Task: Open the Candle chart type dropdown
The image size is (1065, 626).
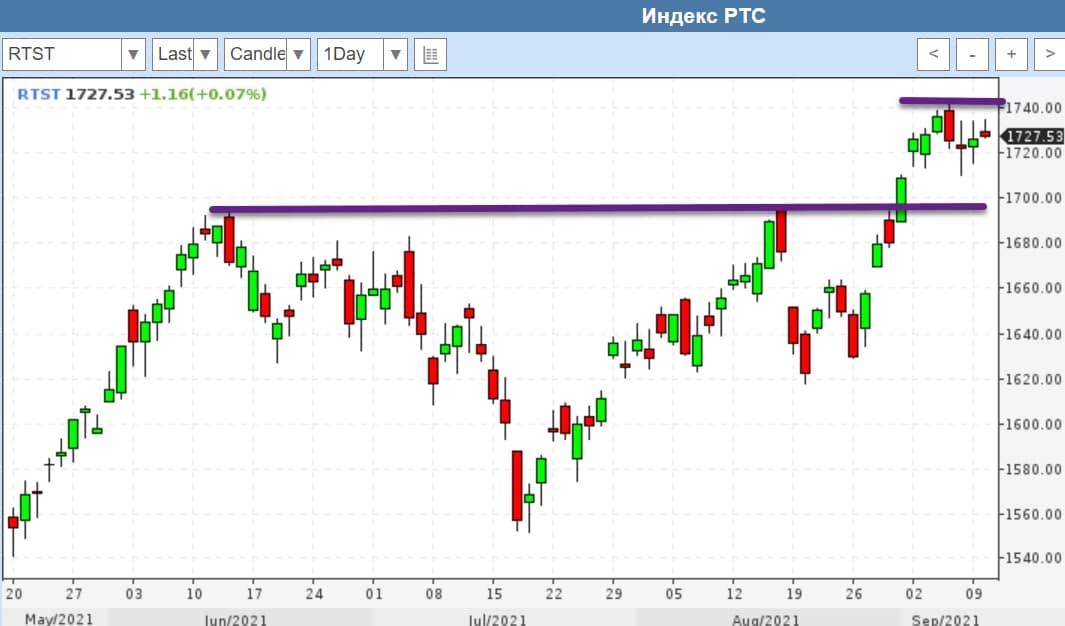Action: [x=298, y=54]
